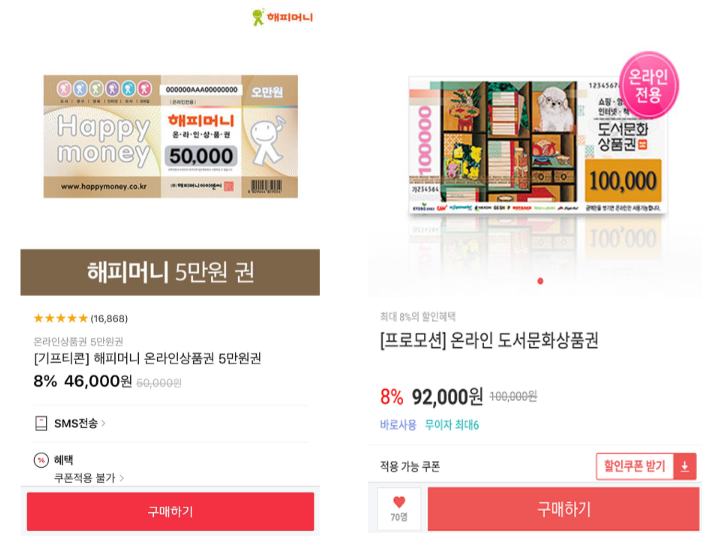Select the 바로사용 tag

398,425
